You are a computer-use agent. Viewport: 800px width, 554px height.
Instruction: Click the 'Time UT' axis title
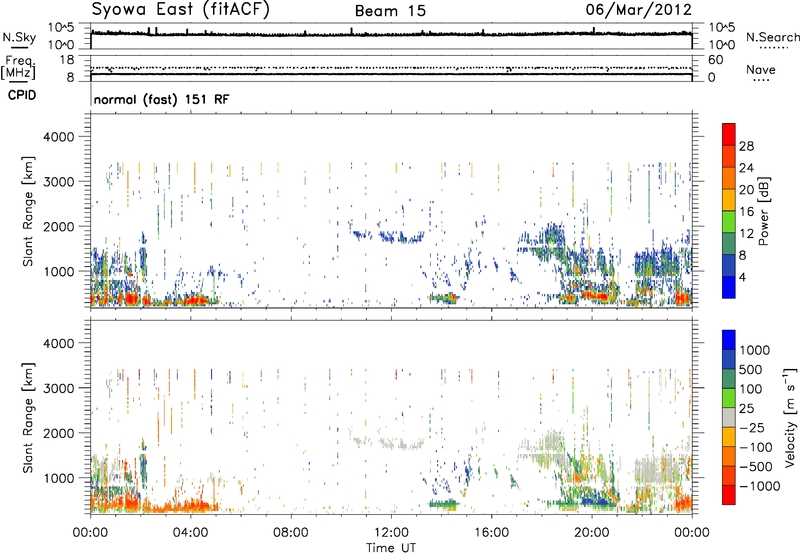tap(391, 548)
